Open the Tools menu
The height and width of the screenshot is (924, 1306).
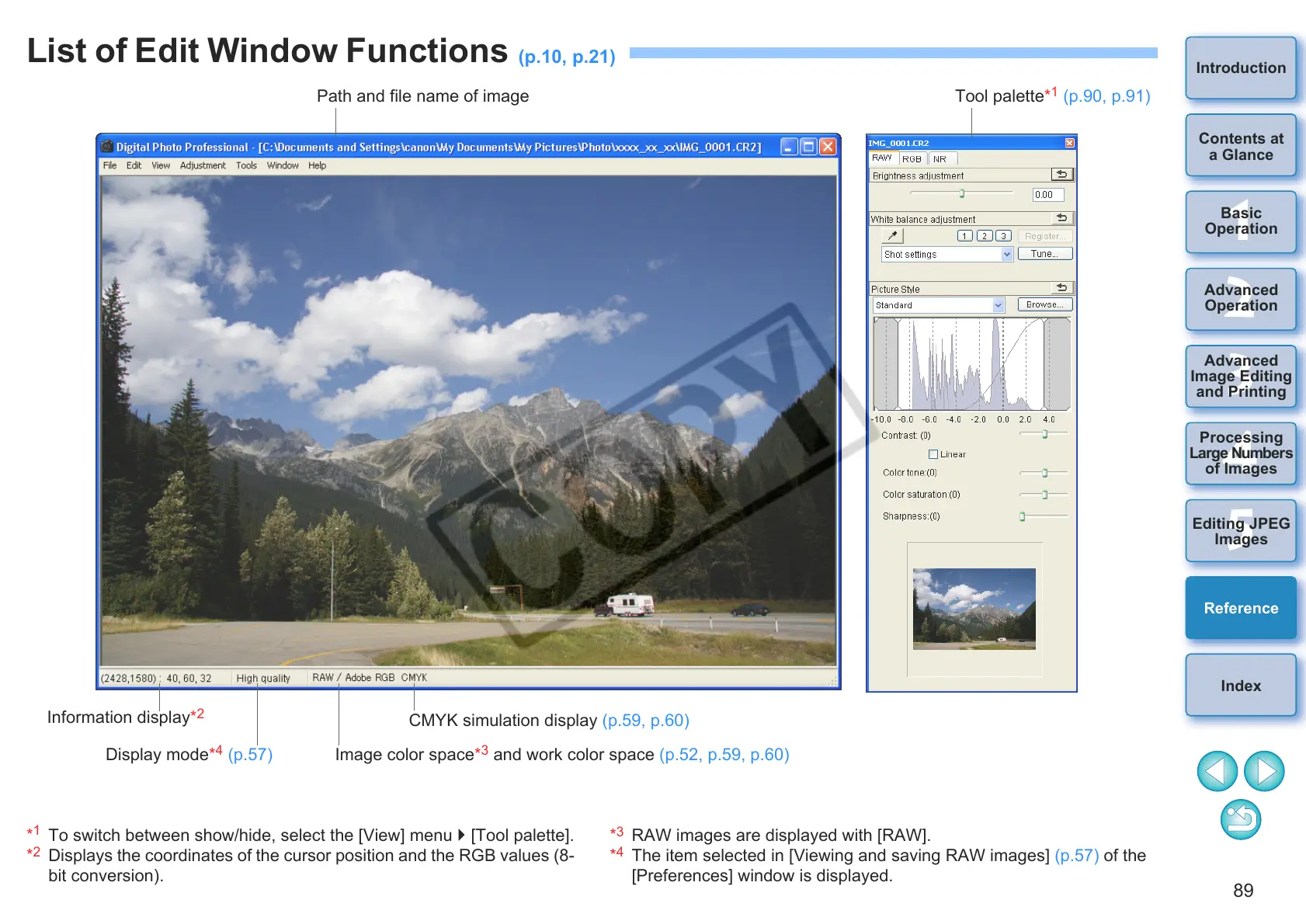(x=246, y=165)
